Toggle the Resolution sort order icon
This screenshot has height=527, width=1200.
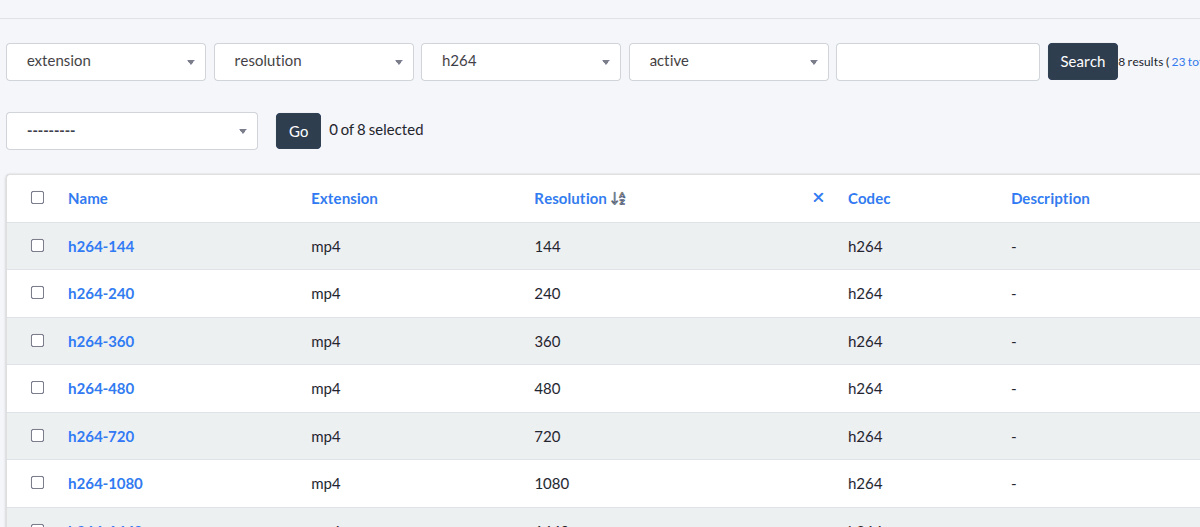(618, 199)
